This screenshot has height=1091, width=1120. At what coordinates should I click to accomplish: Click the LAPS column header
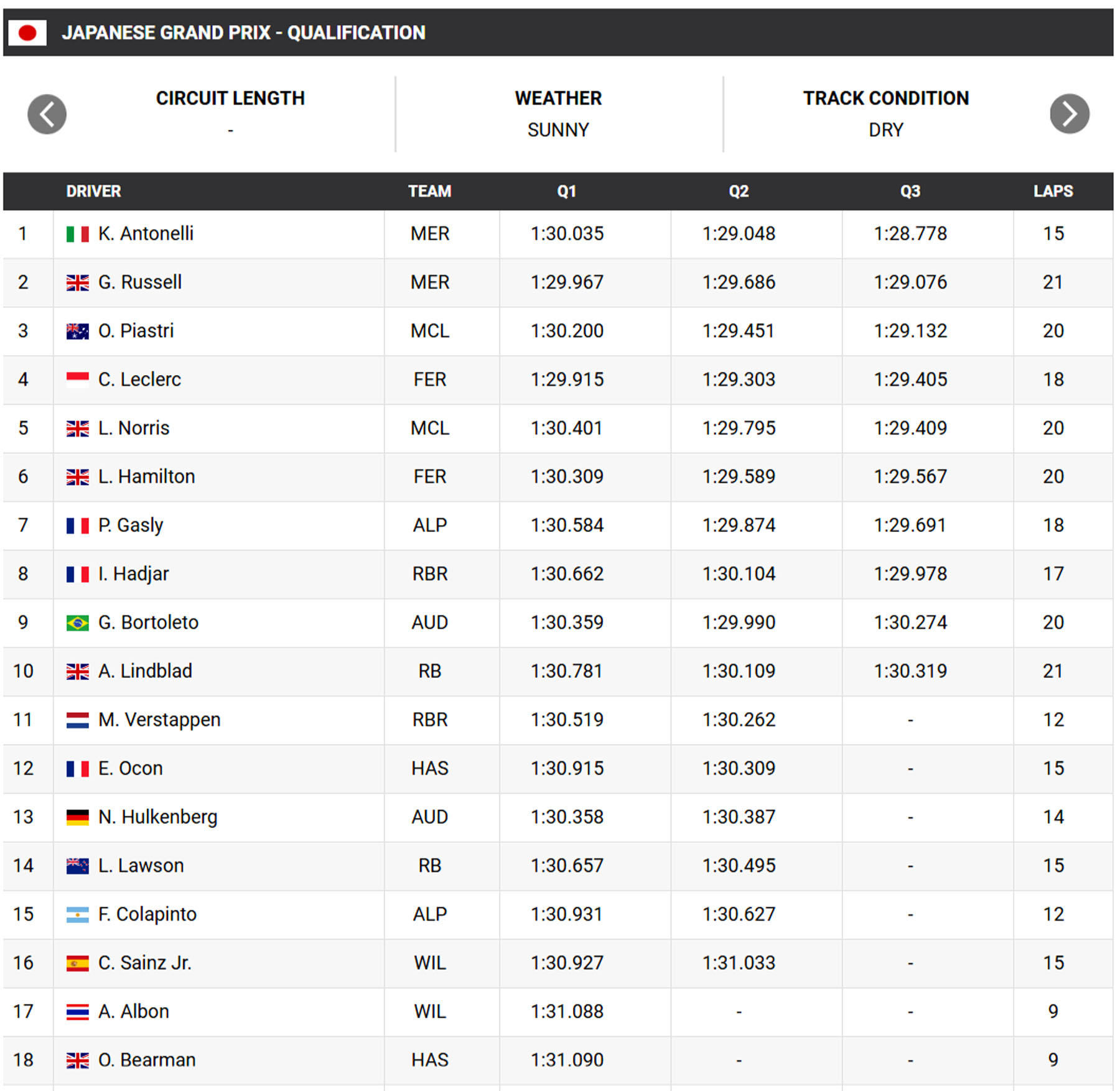pyautogui.click(x=1053, y=191)
